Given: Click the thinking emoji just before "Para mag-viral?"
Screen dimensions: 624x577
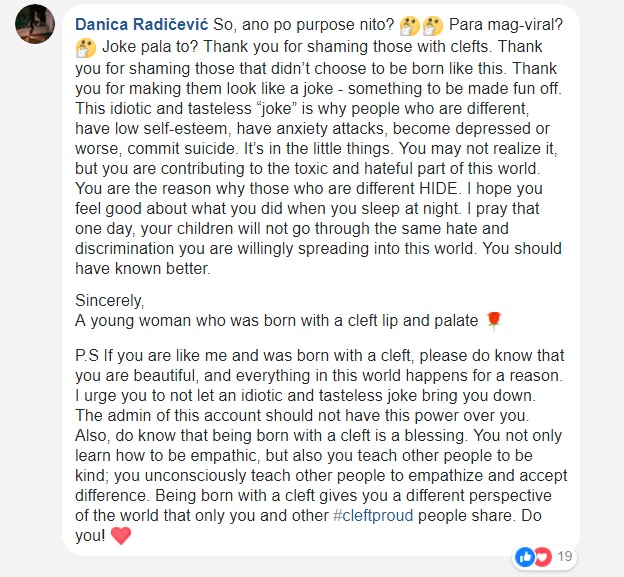Looking at the screenshot, I should point(433,25).
